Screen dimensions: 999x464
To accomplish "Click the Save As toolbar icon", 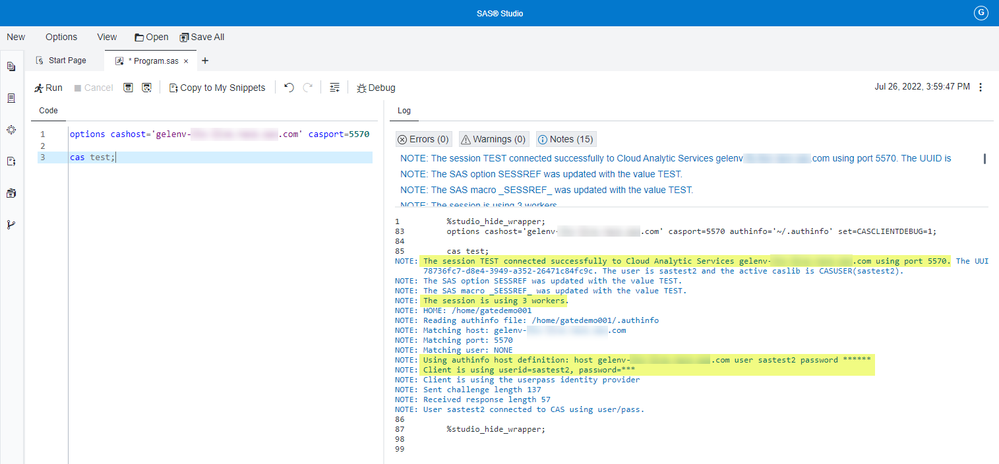I will 147,88.
